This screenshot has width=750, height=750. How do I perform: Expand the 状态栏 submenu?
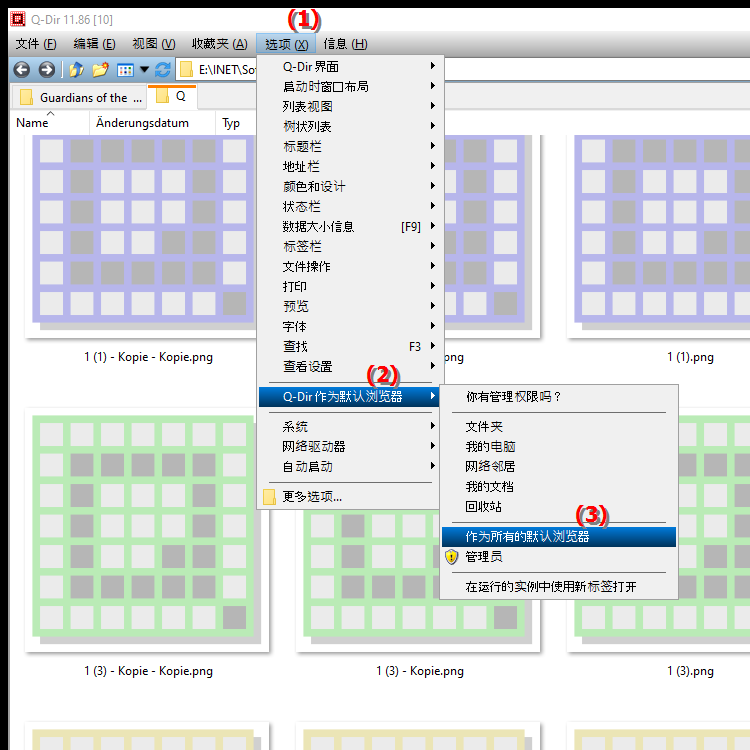tap(350, 207)
